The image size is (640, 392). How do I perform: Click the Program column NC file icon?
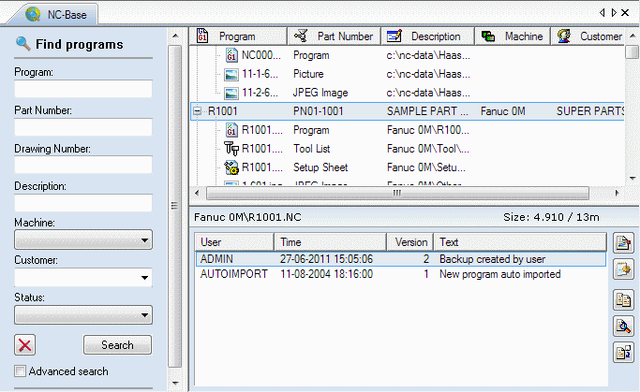202,36
